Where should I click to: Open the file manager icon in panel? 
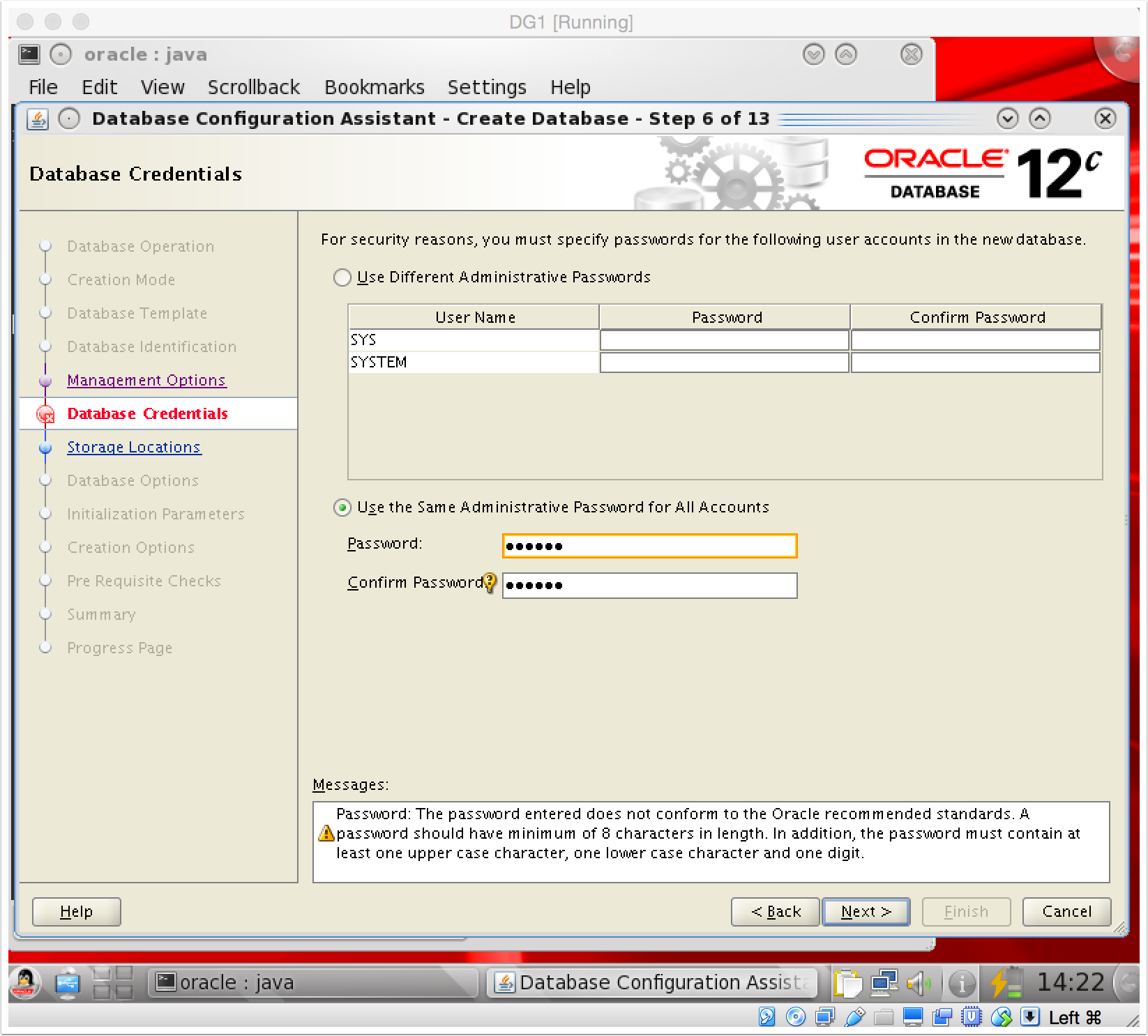(x=68, y=983)
